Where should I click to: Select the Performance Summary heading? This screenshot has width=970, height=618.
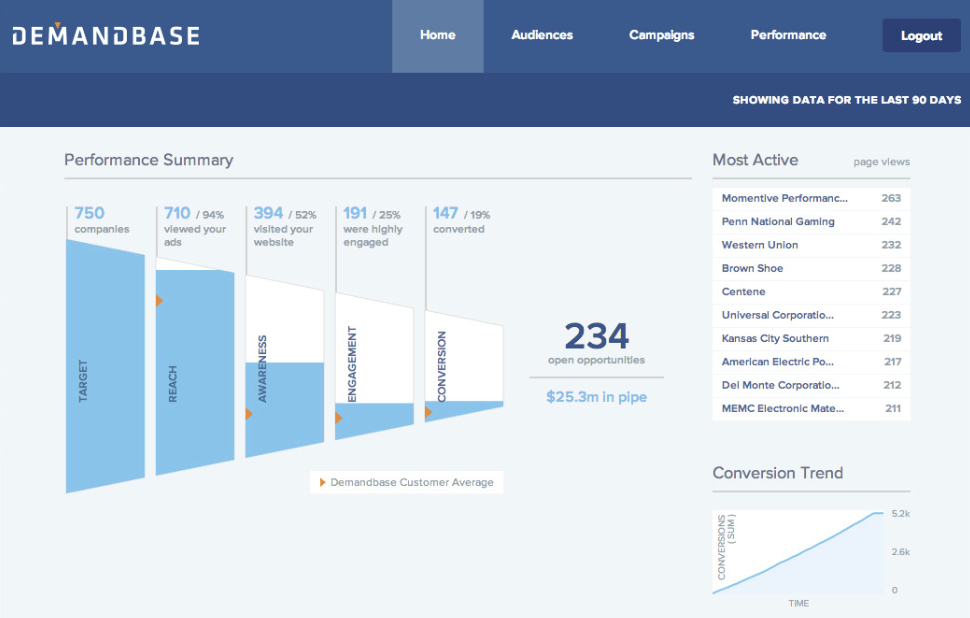tap(148, 160)
